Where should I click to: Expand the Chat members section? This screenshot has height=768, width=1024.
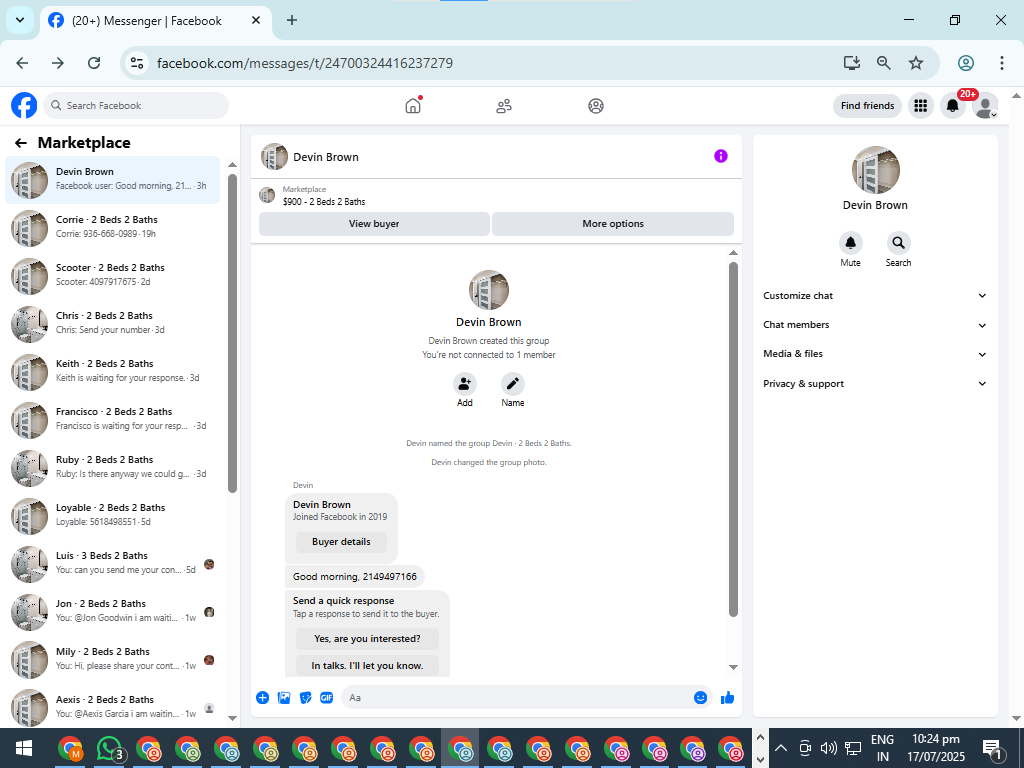click(874, 325)
